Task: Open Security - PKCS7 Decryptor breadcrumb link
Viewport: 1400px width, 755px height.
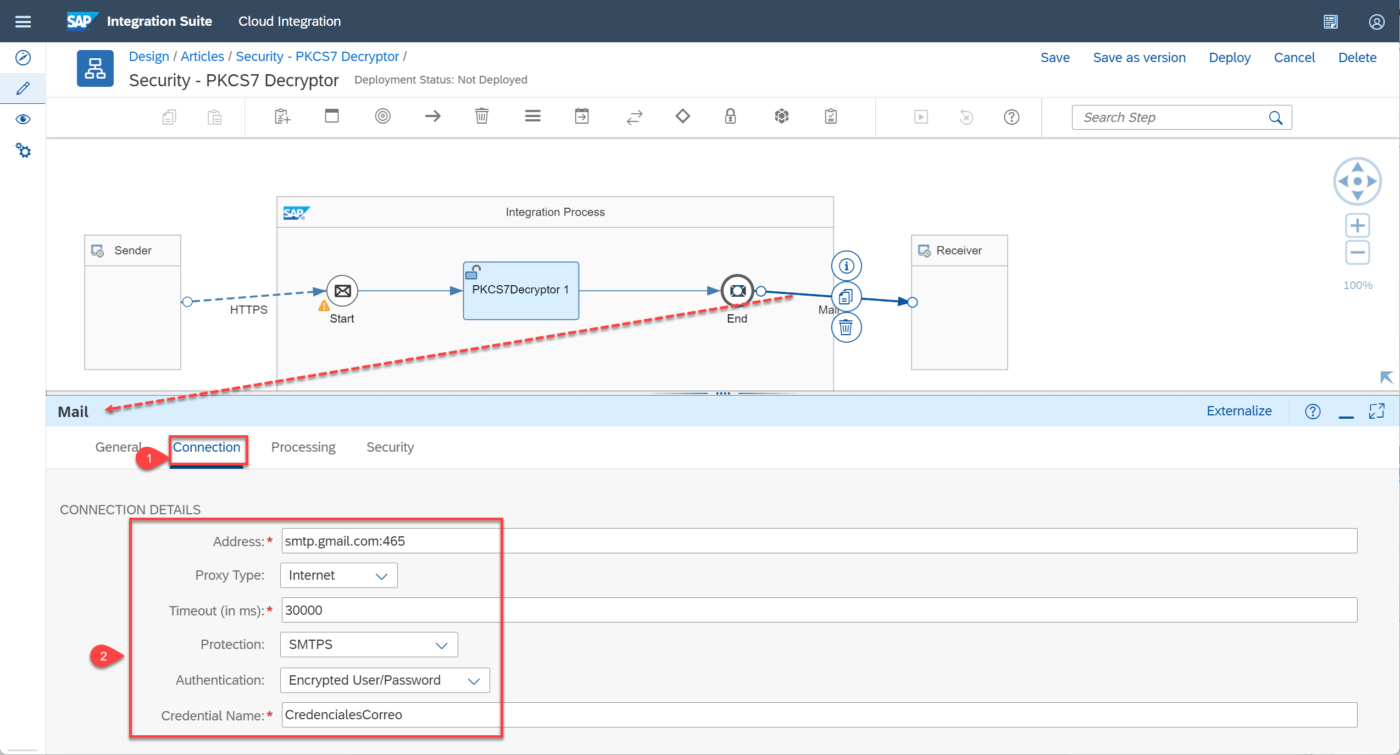Action: click(x=317, y=57)
